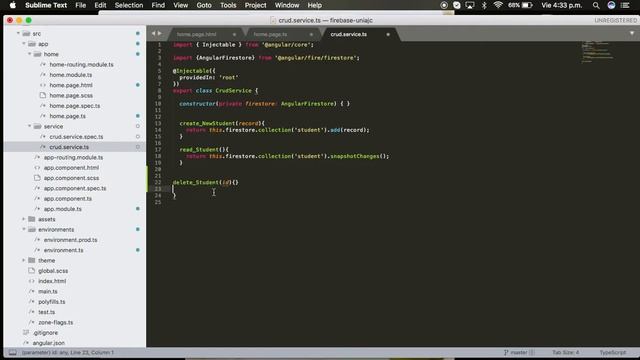Open the Project menu

[256, 5]
